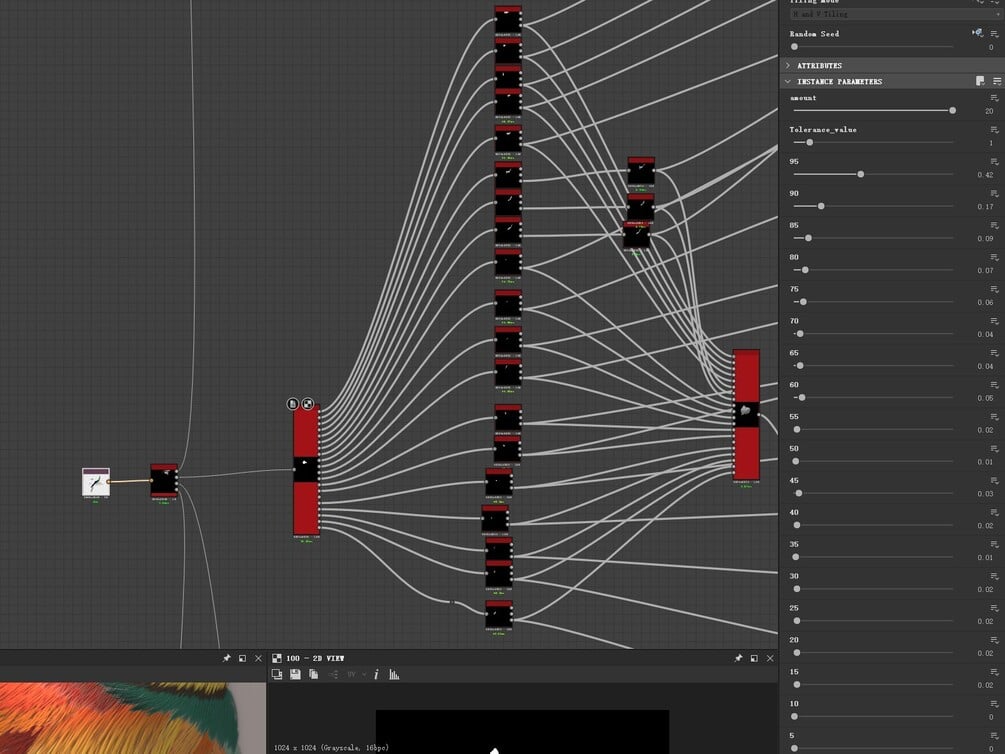Open the Random Seed parameter menu icon
Image resolution: width=1005 pixels, height=754 pixels.
click(x=995, y=33)
